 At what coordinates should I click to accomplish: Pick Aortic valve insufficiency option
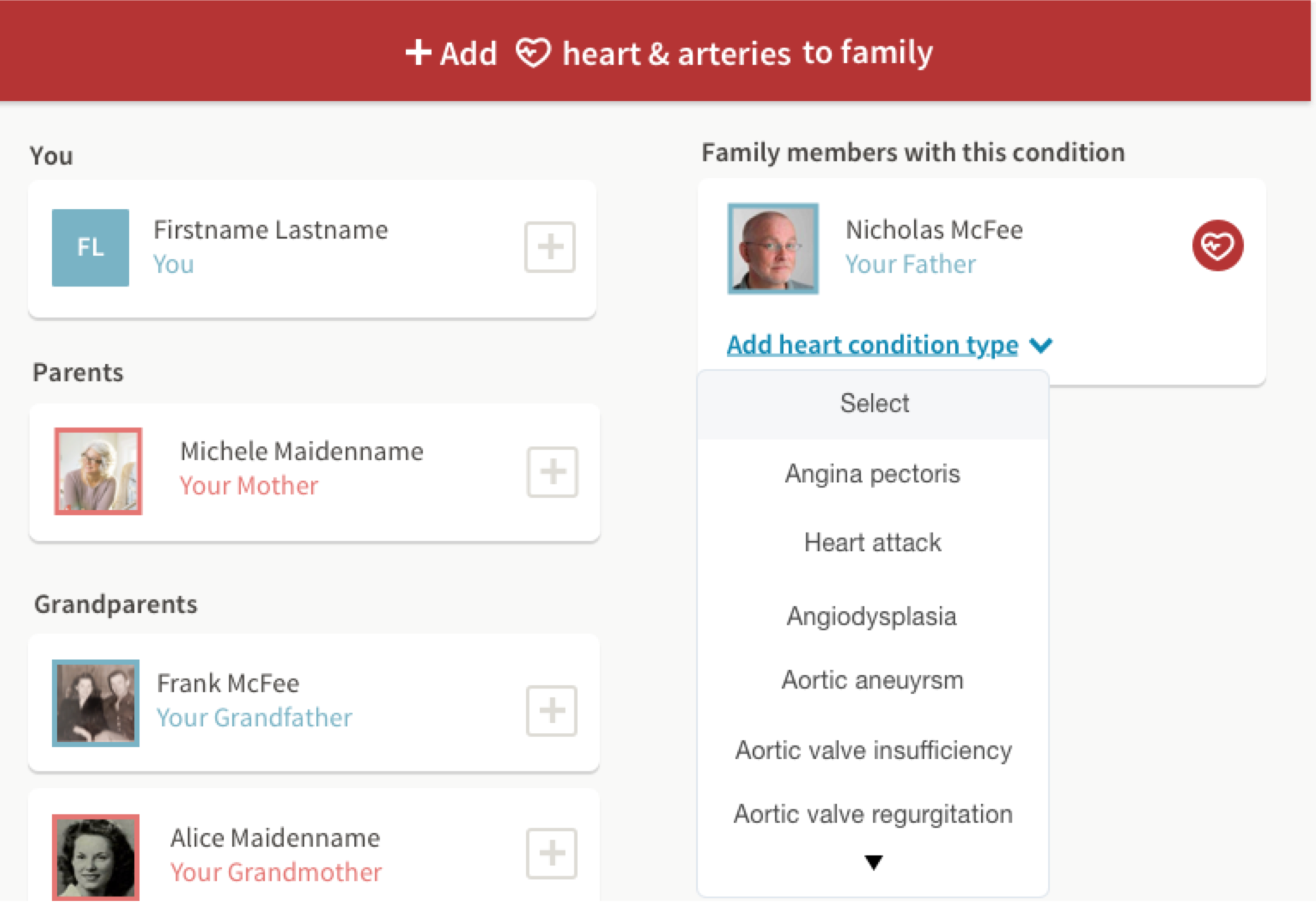(x=873, y=750)
